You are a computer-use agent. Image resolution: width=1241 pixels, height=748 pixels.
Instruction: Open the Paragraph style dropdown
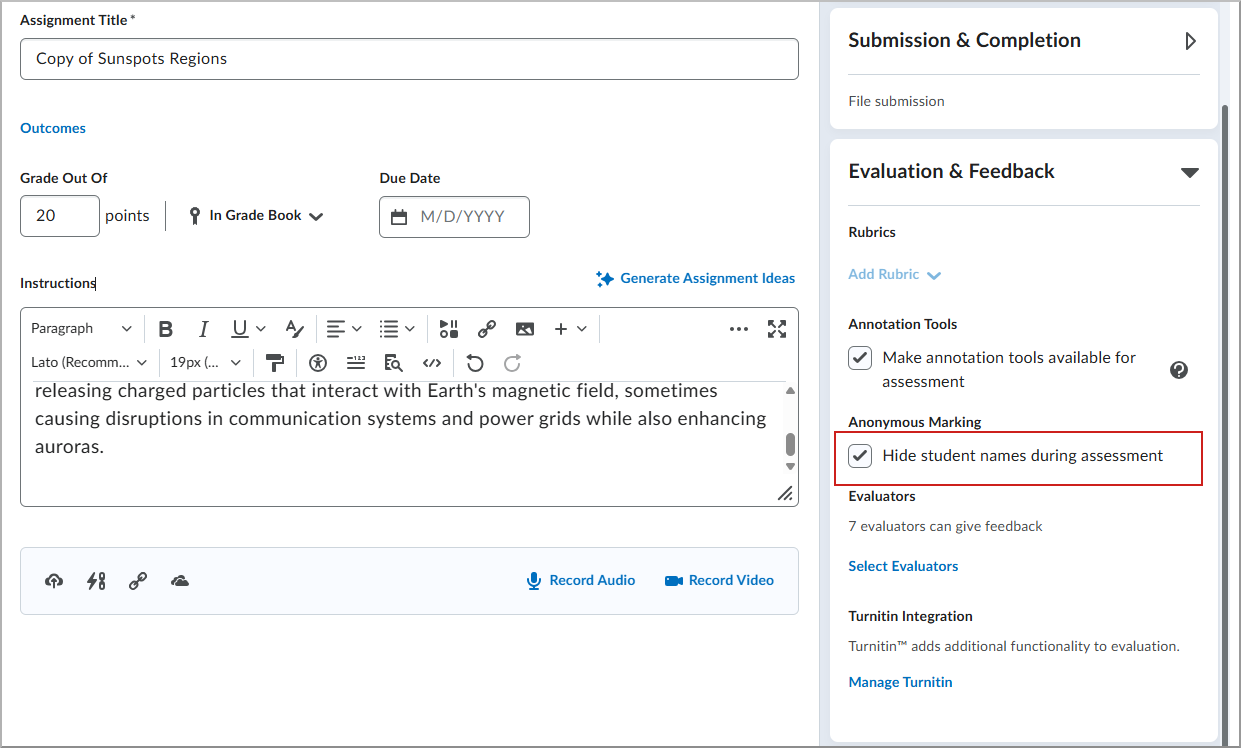click(82, 328)
